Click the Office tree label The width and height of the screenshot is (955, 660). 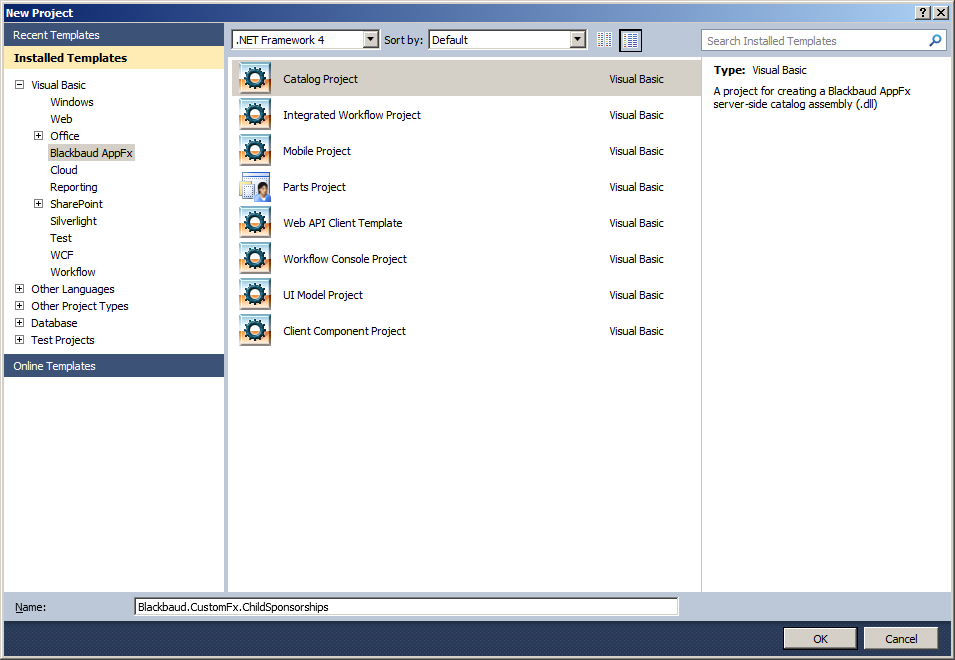(65, 136)
